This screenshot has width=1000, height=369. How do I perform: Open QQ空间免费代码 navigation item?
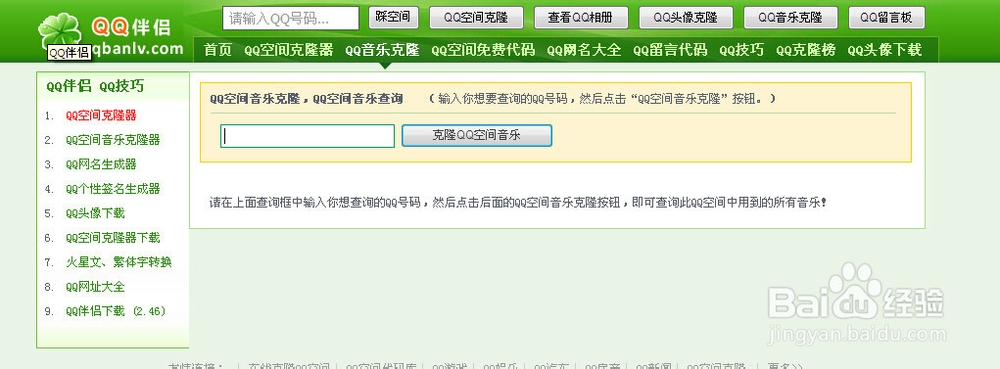click(x=483, y=50)
